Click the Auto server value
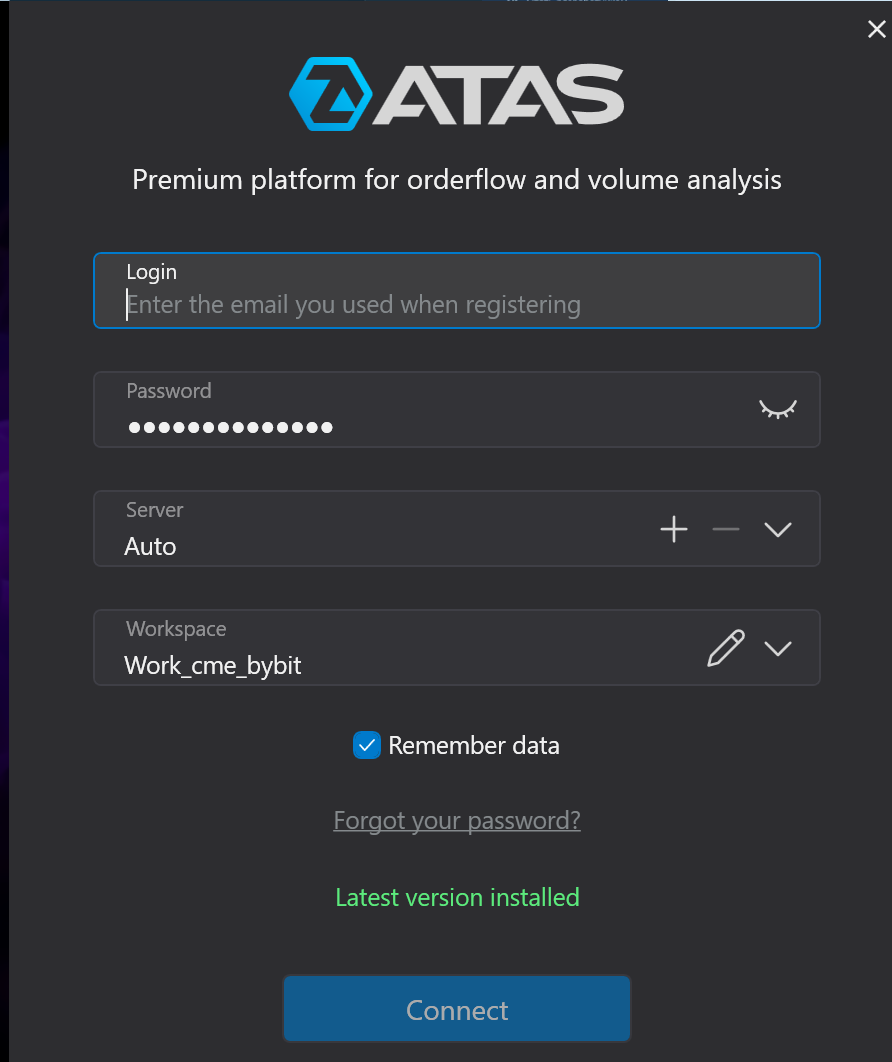This screenshot has width=892, height=1062. (x=151, y=547)
